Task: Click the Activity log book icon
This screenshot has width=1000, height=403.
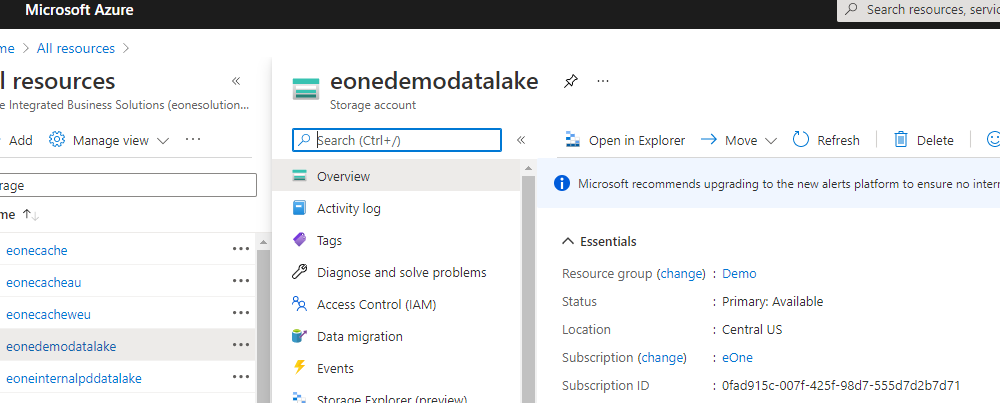Action: 299,208
